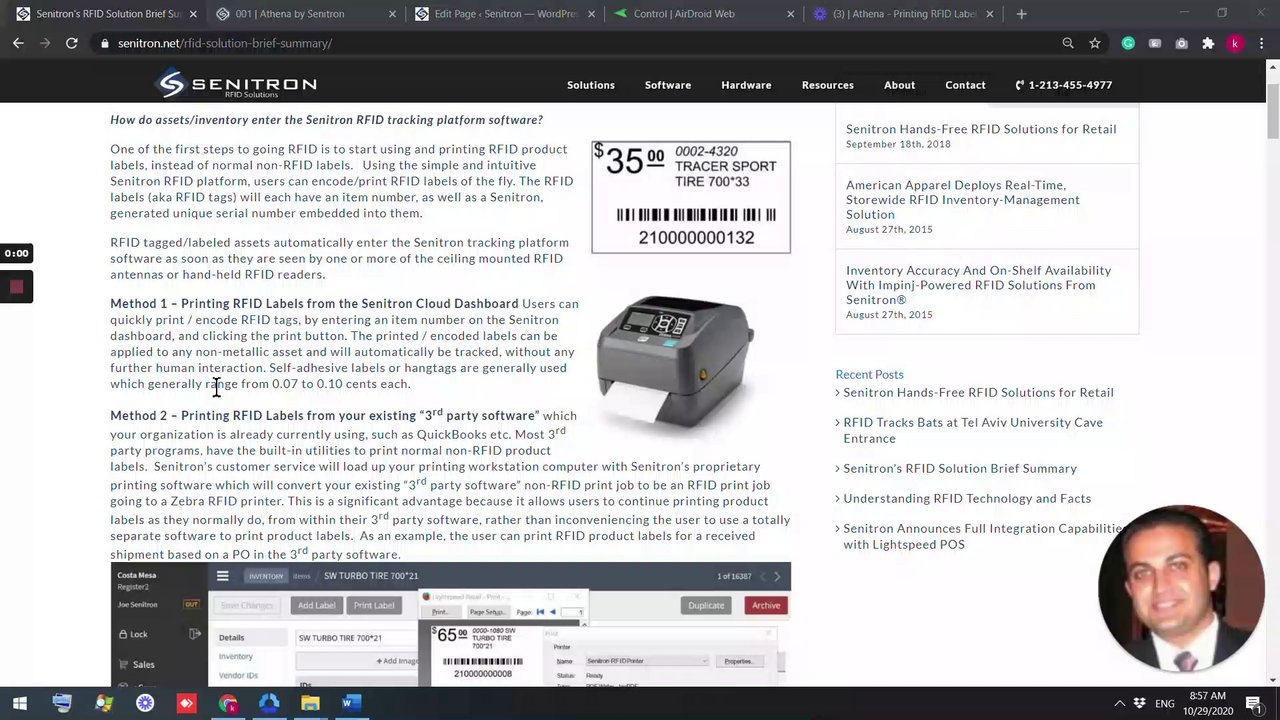1280x720 pixels.
Task: Open the Windows Start menu
Action: (x=20, y=703)
